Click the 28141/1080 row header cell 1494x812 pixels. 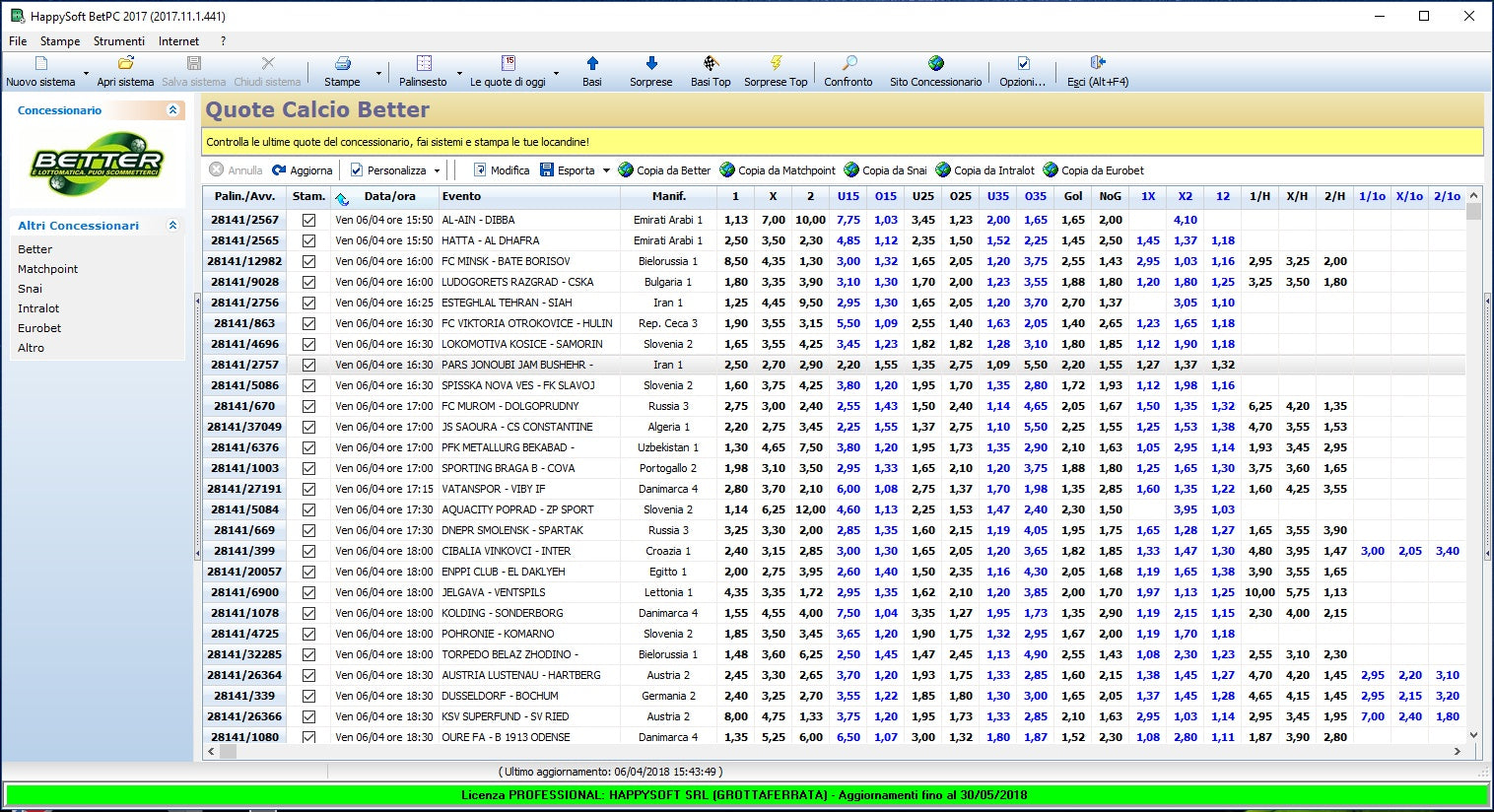(245, 737)
